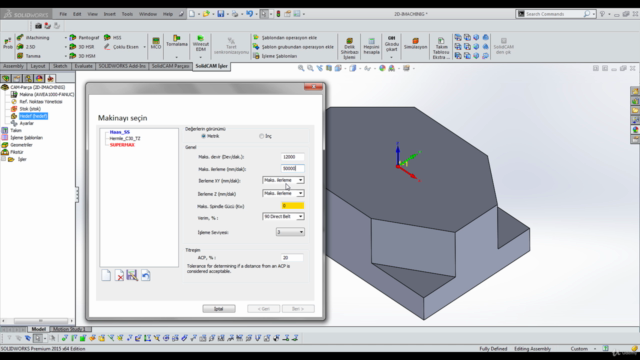Click the Save icon in the top toolbar

[220, 14]
